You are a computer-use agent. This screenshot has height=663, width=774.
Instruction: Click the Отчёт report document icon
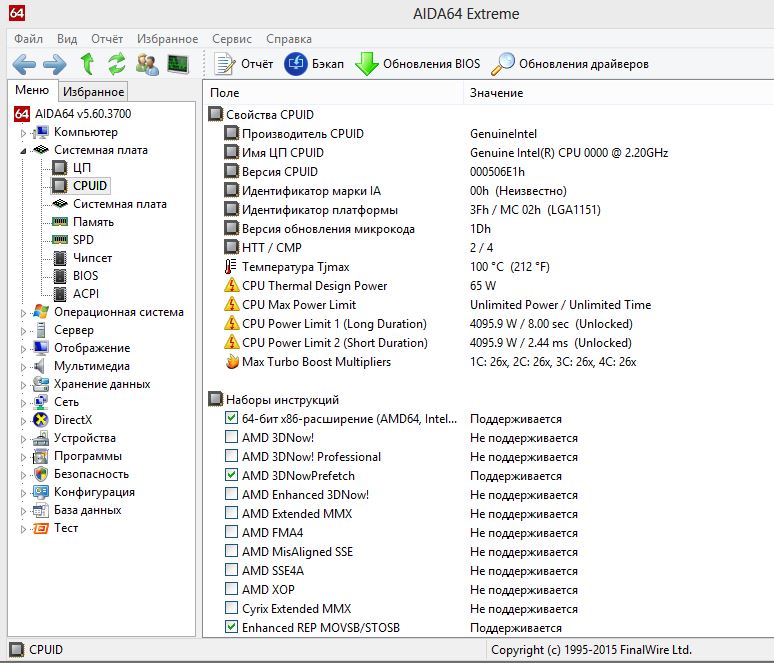click(x=225, y=64)
